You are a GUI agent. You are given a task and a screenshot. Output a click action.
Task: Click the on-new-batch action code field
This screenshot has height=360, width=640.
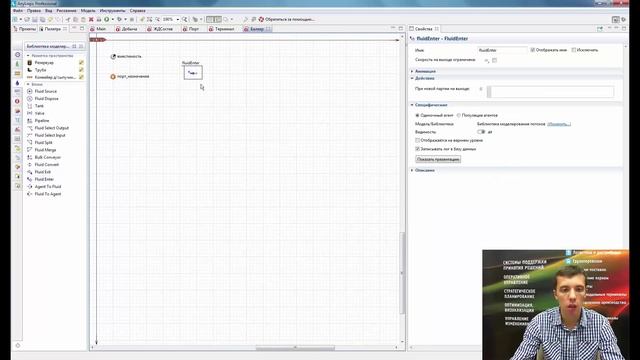click(x=550, y=92)
